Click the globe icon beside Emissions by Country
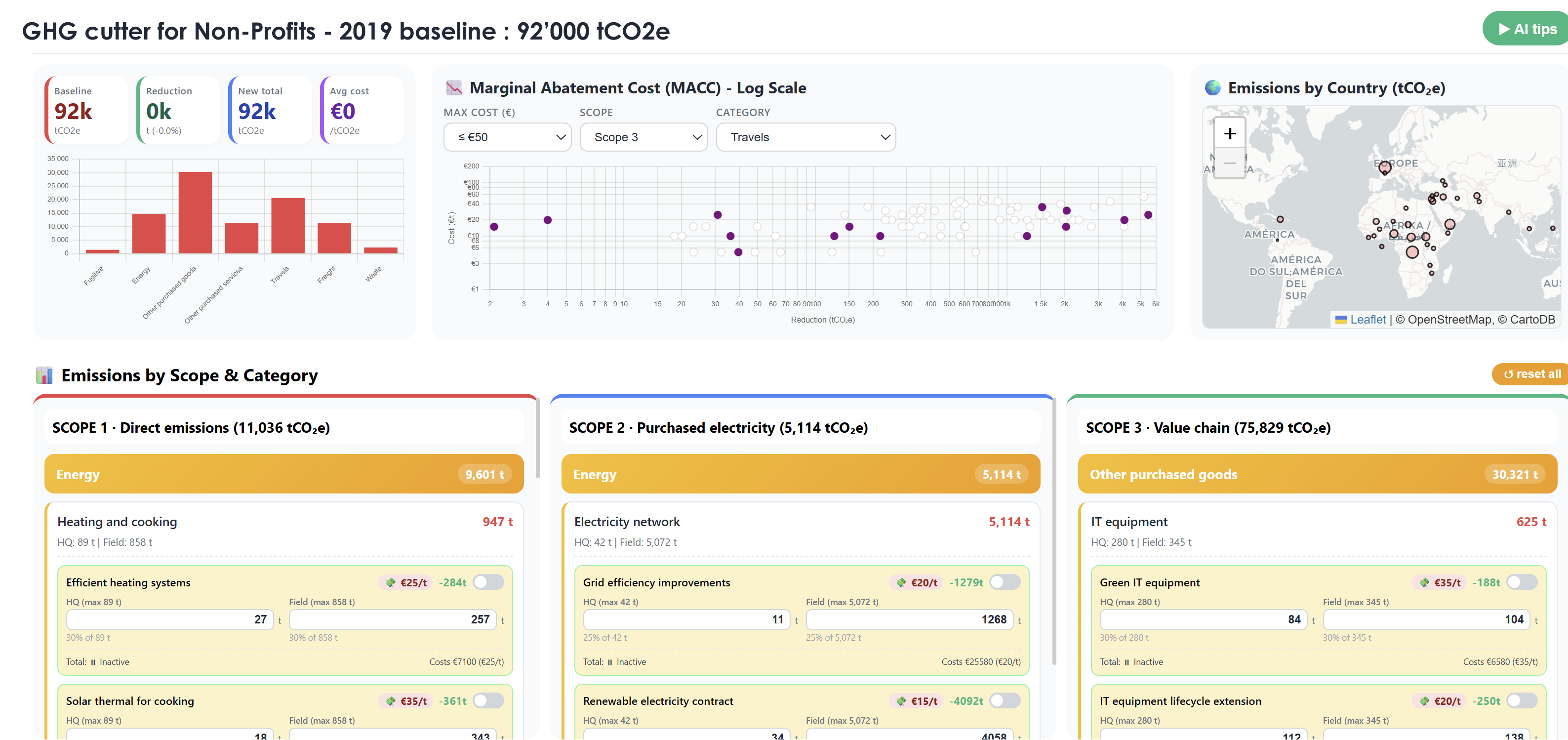The height and width of the screenshot is (740, 1568). click(x=1212, y=88)
